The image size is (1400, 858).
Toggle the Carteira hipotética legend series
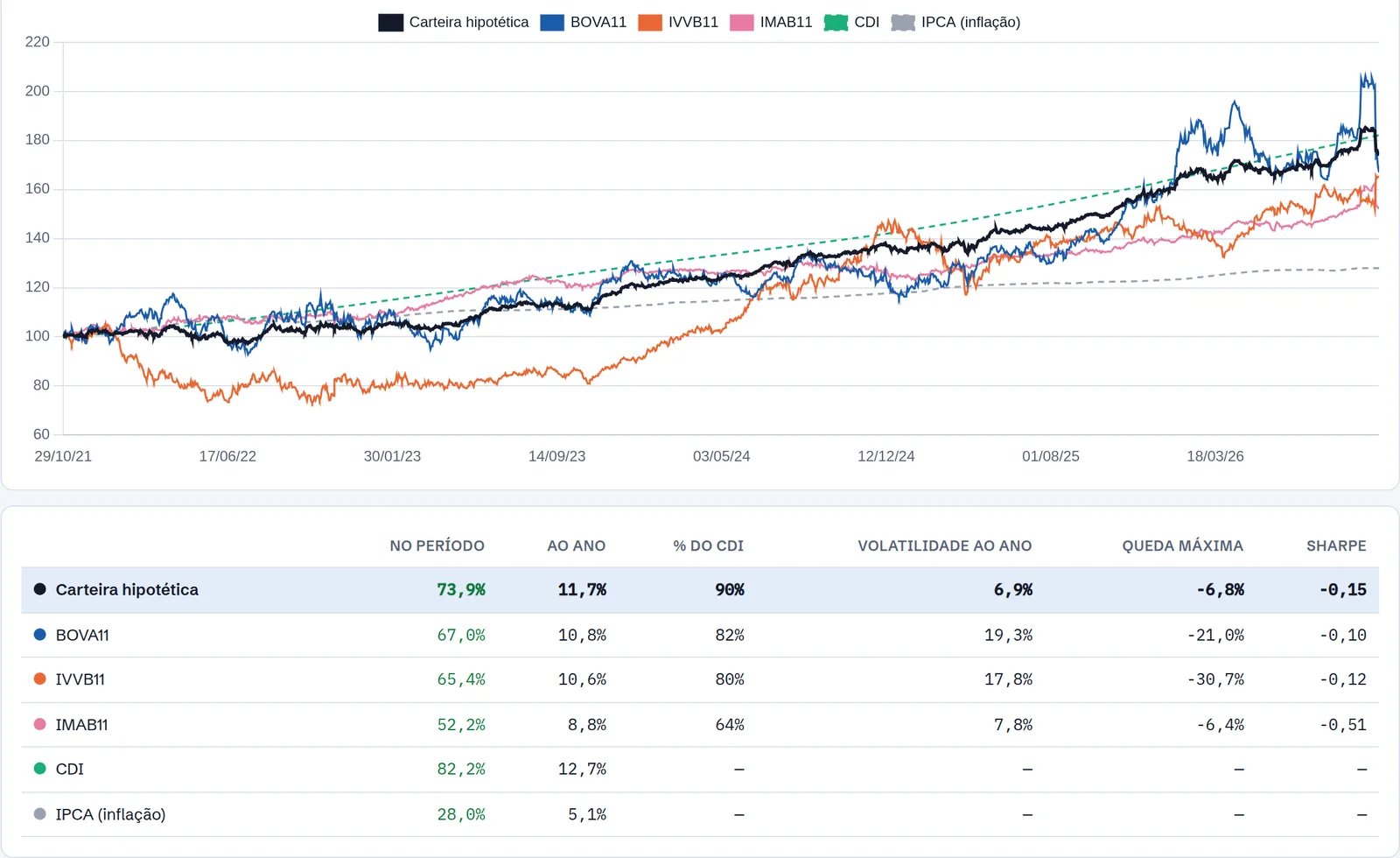(453, 22)
